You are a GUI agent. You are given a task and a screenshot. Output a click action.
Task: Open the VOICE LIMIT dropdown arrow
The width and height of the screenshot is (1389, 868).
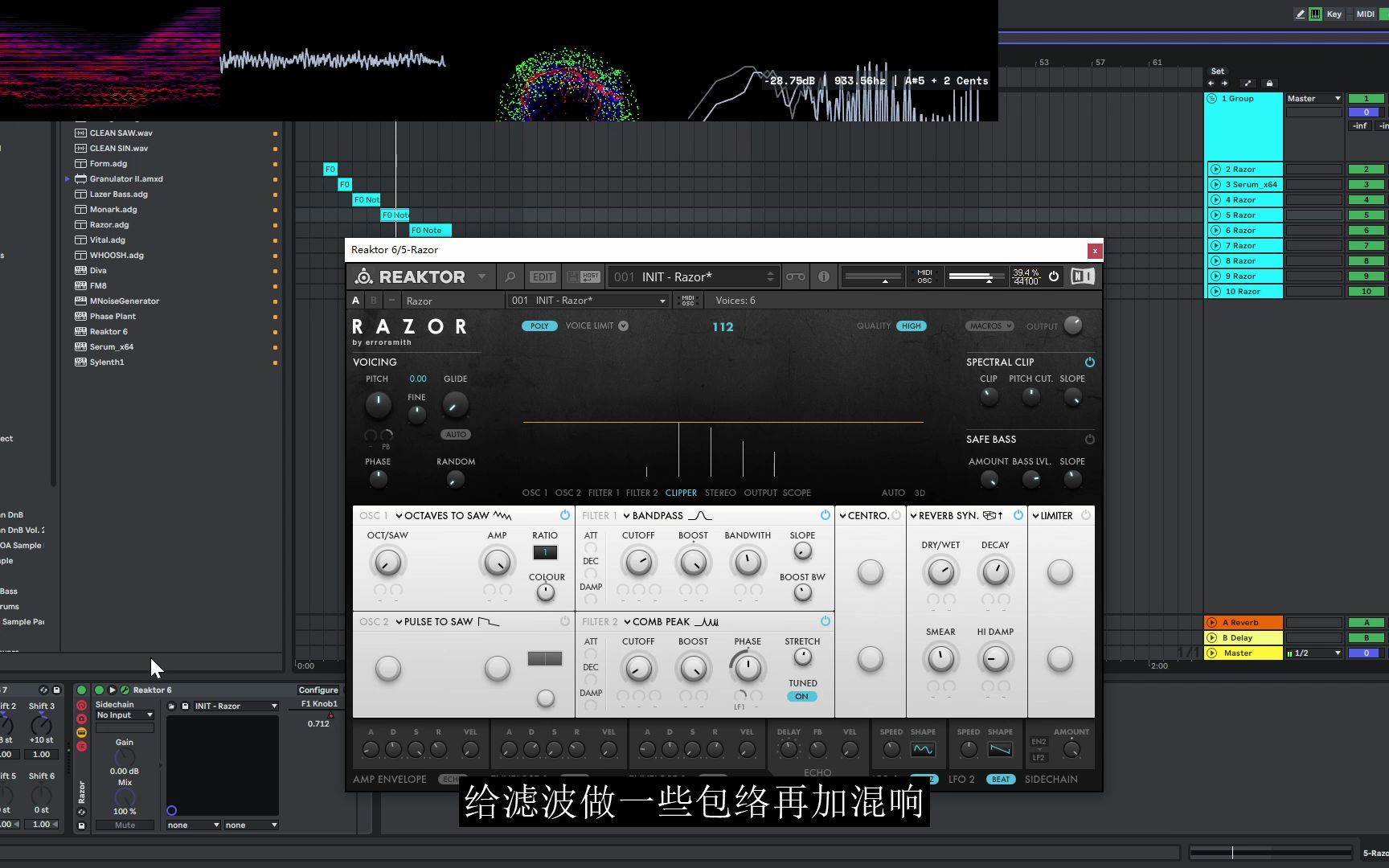[x=623, y=326]
